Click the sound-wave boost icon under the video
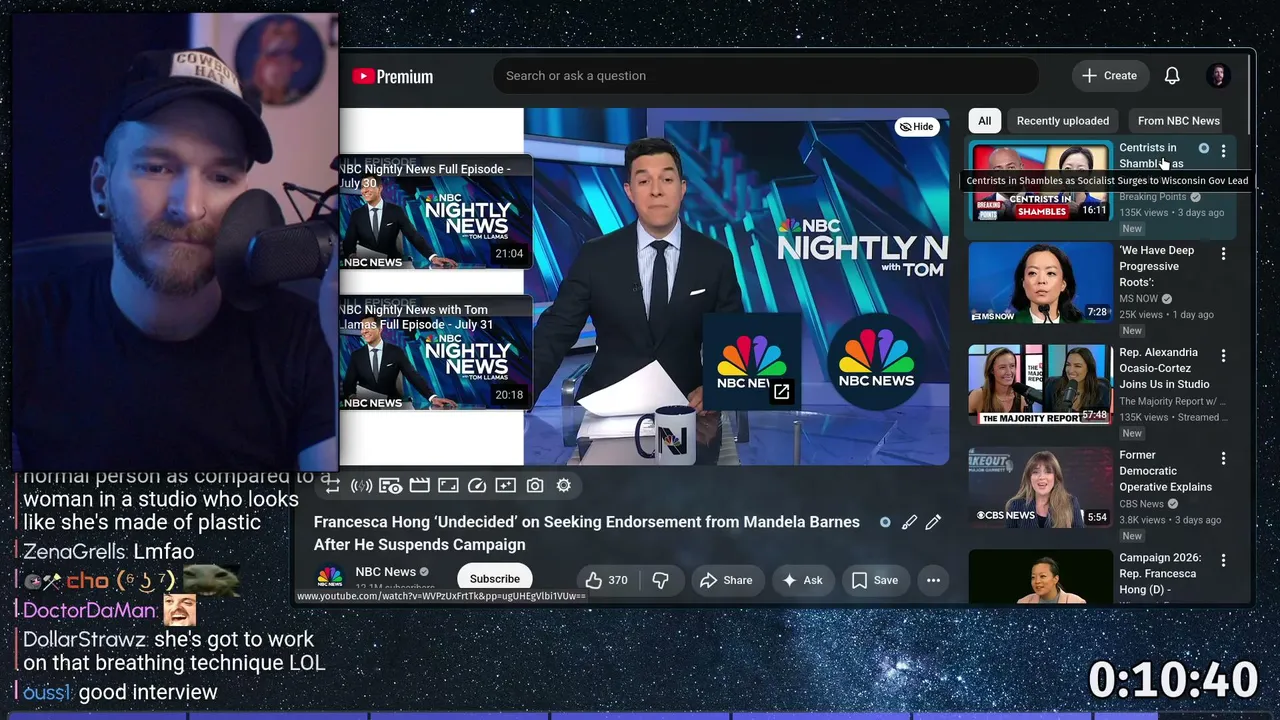The height and width of the screenshot is (720, 1280). pyautogui.click(x=361, y=486)
